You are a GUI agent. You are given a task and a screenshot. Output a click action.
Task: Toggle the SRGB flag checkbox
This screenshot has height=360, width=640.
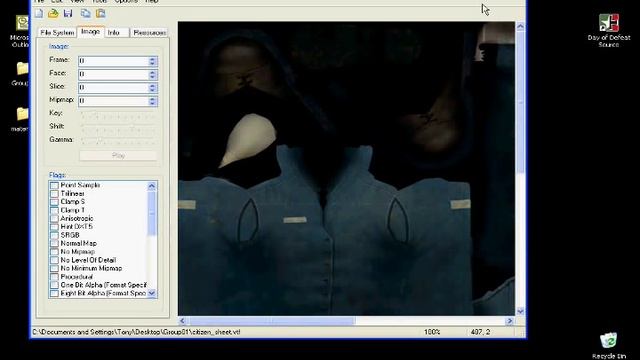pyautogui.click(x=54, y=235)
